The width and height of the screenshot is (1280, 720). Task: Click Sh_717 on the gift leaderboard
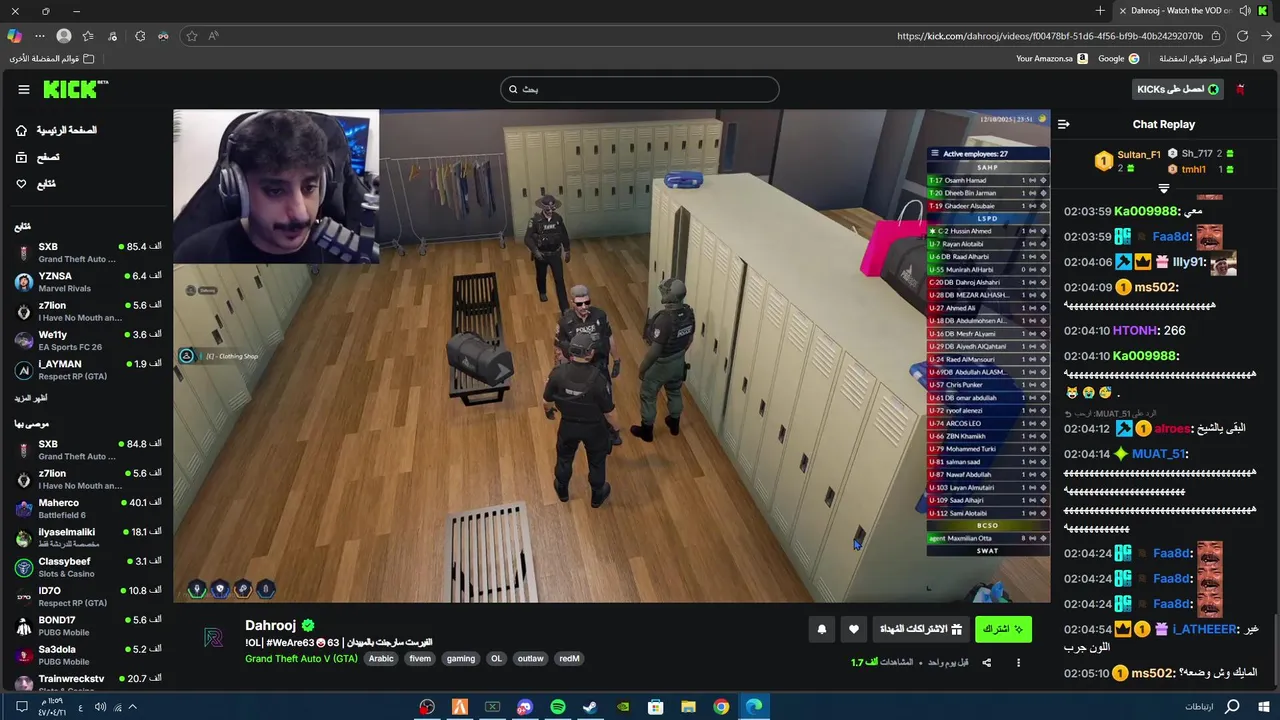pyautogui.click(x=1197, y=153)
